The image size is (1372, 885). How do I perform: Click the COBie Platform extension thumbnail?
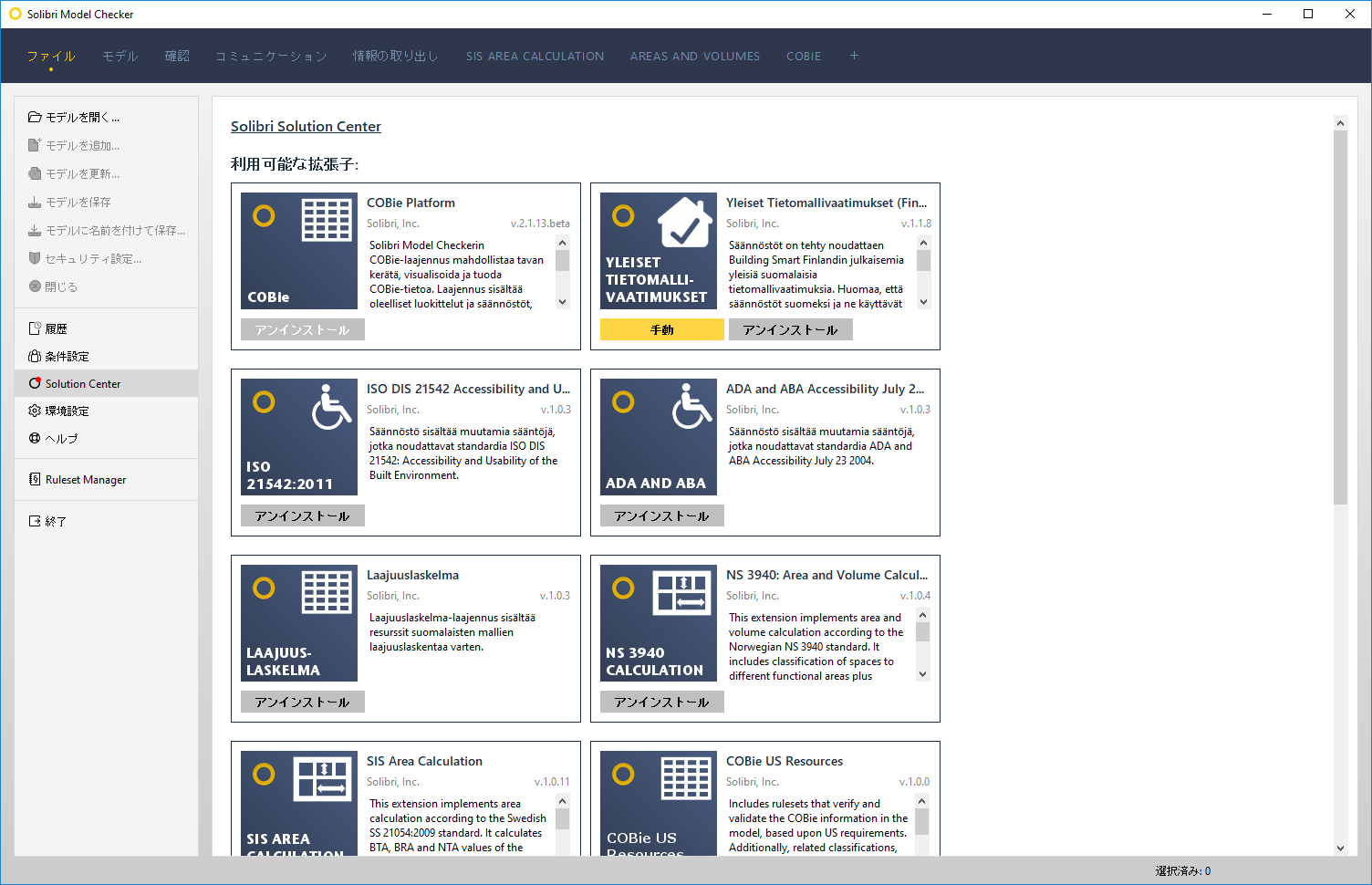(299, 251)
